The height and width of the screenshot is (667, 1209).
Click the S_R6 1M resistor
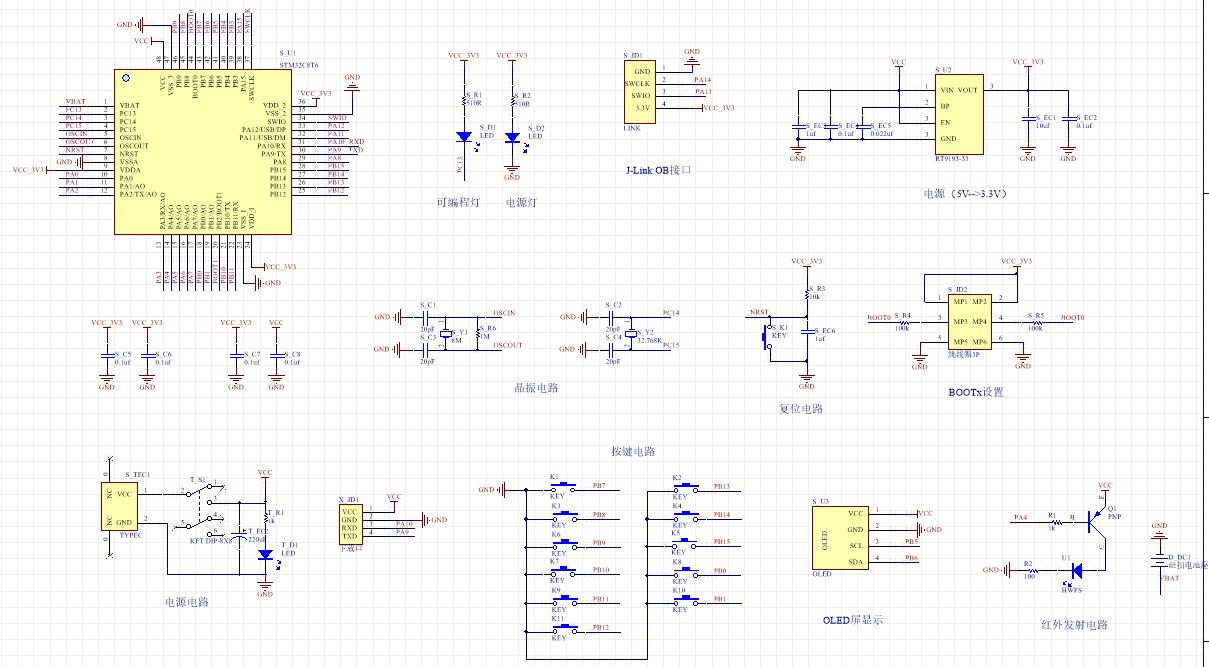click(x=478, y=334)
